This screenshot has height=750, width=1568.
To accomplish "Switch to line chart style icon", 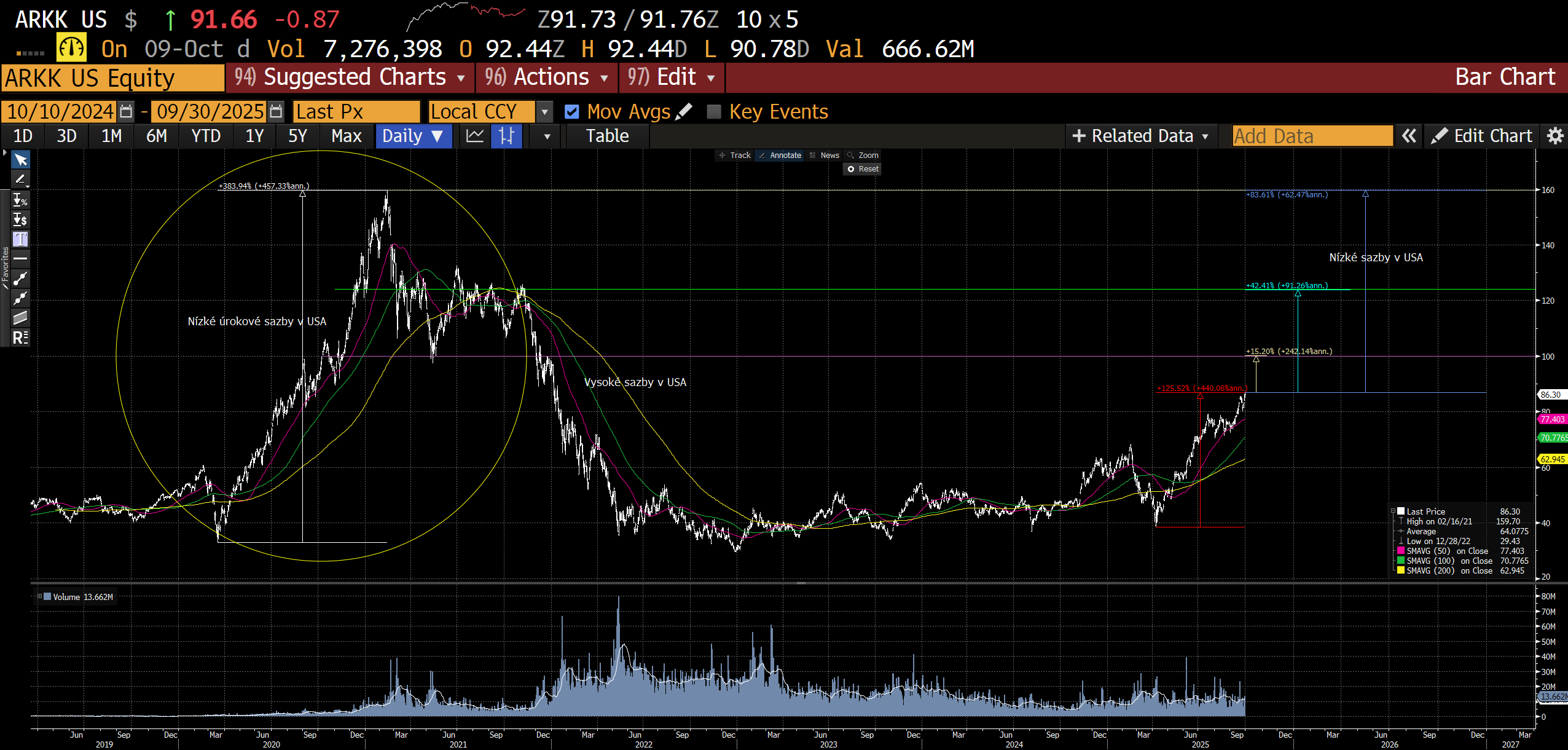I will coord(475,136).
